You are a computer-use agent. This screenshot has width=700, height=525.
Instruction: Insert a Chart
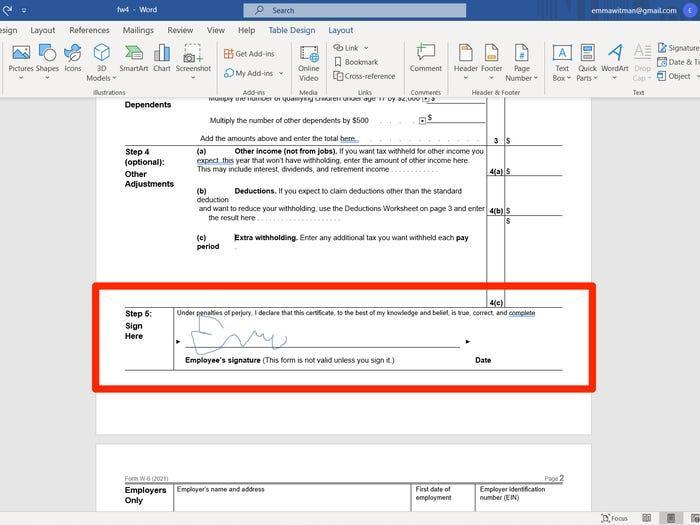coord(162,58)
